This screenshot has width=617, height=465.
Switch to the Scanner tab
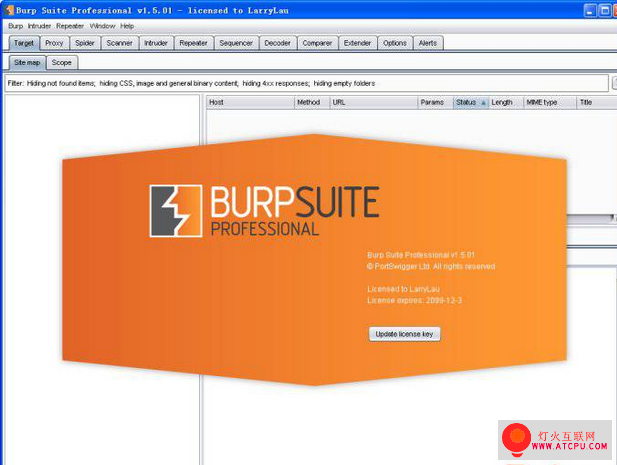[x=120, y=43]
